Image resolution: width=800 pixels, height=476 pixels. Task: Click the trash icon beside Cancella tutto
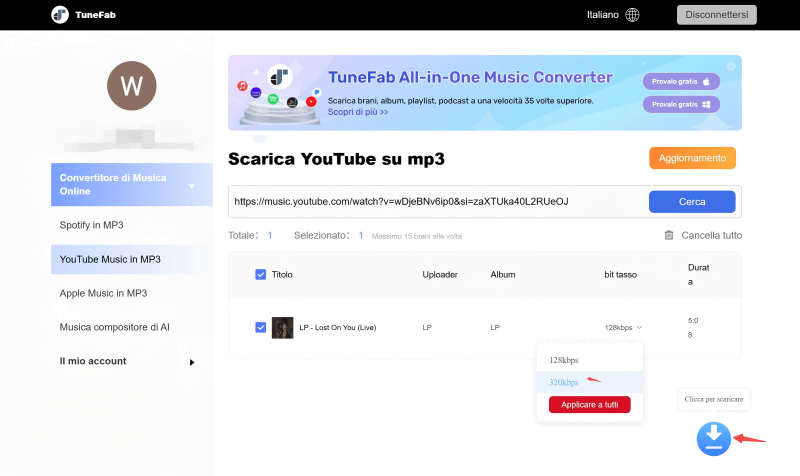(669, 235)
